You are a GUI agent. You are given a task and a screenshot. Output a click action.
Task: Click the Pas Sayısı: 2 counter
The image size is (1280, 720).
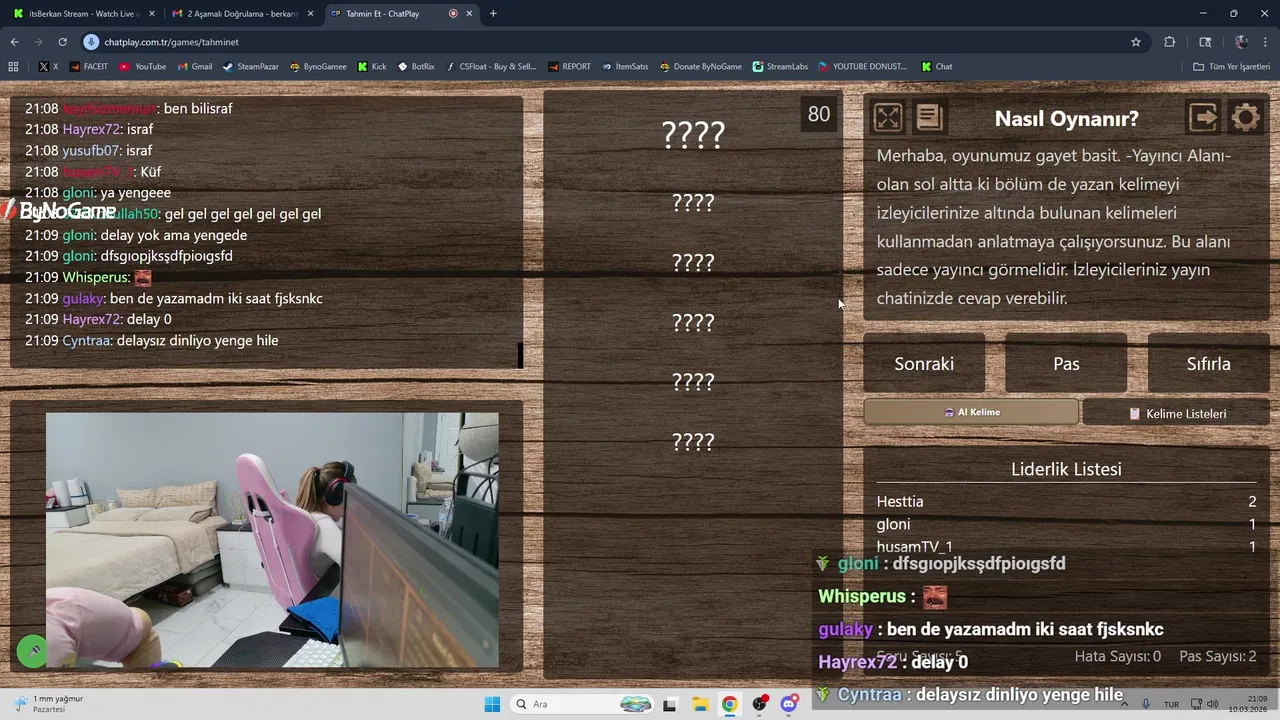[1218, 656]
